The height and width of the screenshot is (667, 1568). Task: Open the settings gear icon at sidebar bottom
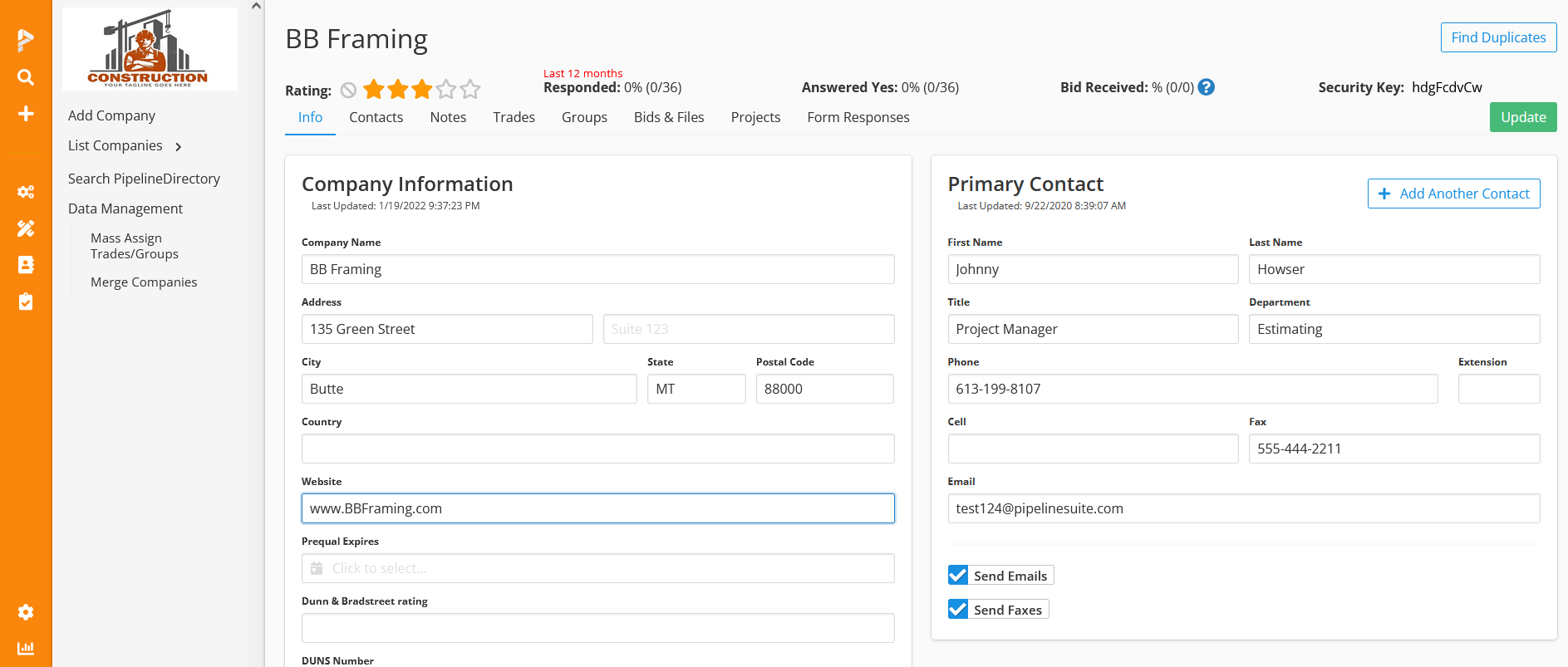coord(26,612)
